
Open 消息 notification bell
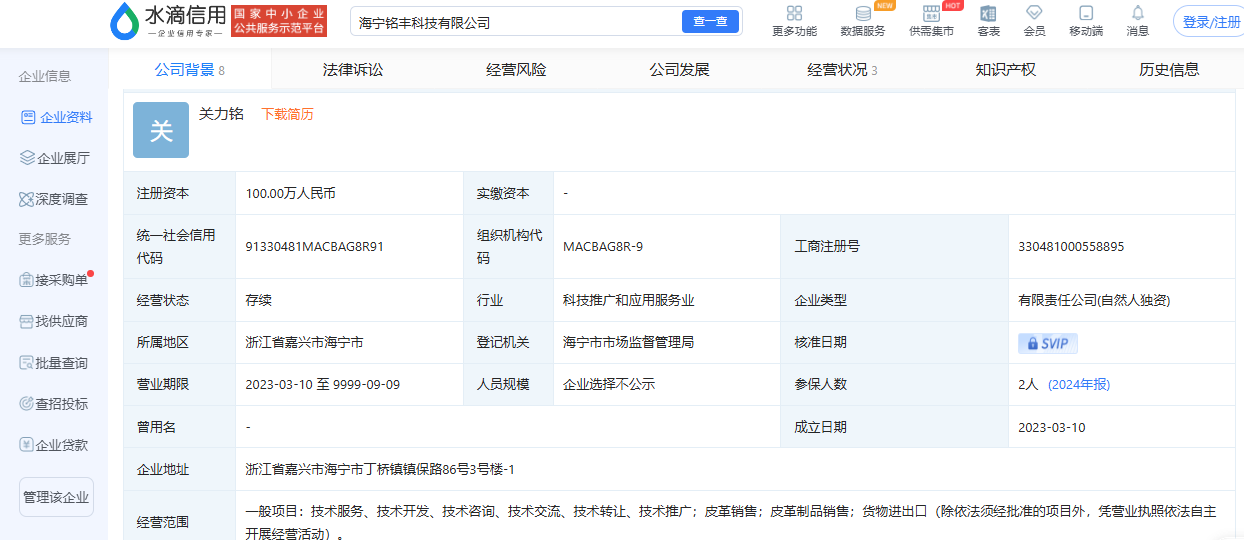[x=1138, y=13]
